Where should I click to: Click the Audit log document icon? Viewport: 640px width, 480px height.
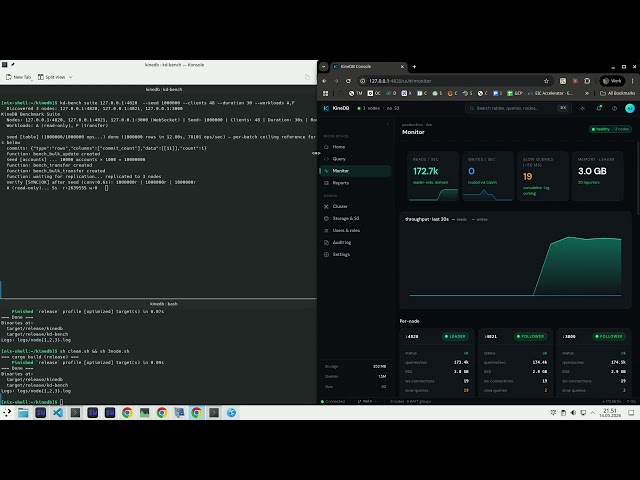point(326,242)
